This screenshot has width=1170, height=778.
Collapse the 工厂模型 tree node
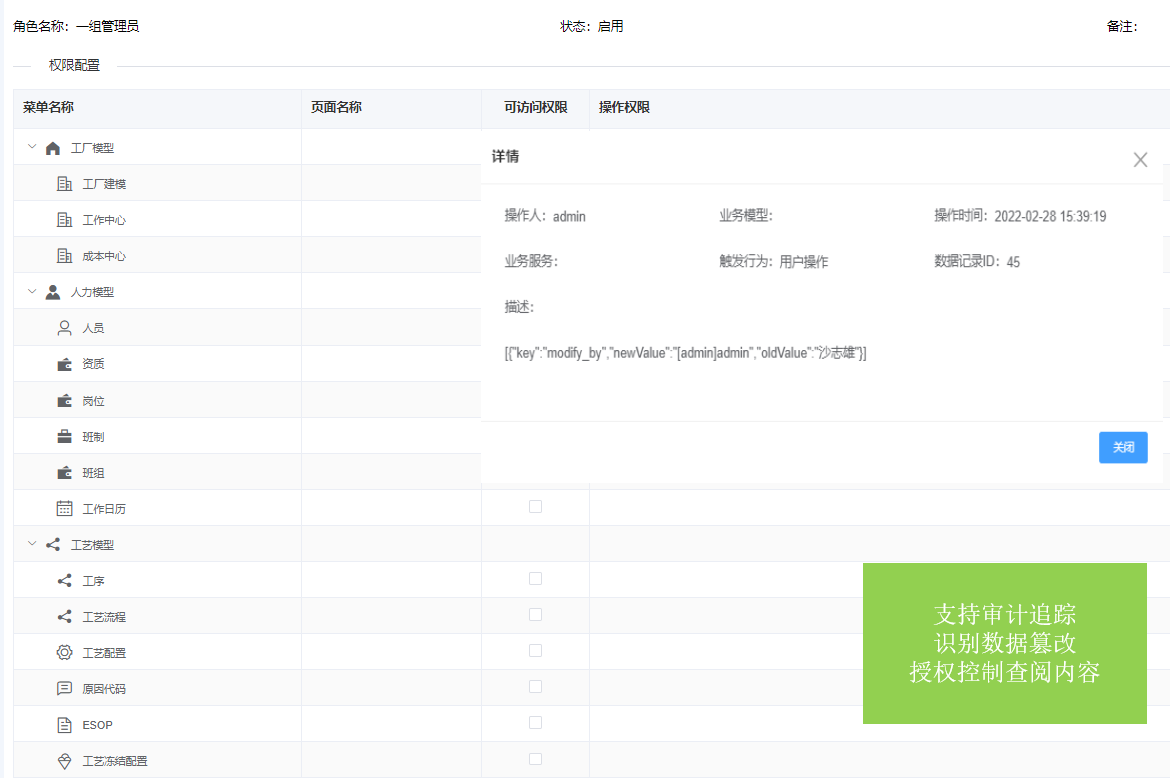(31, 147)
